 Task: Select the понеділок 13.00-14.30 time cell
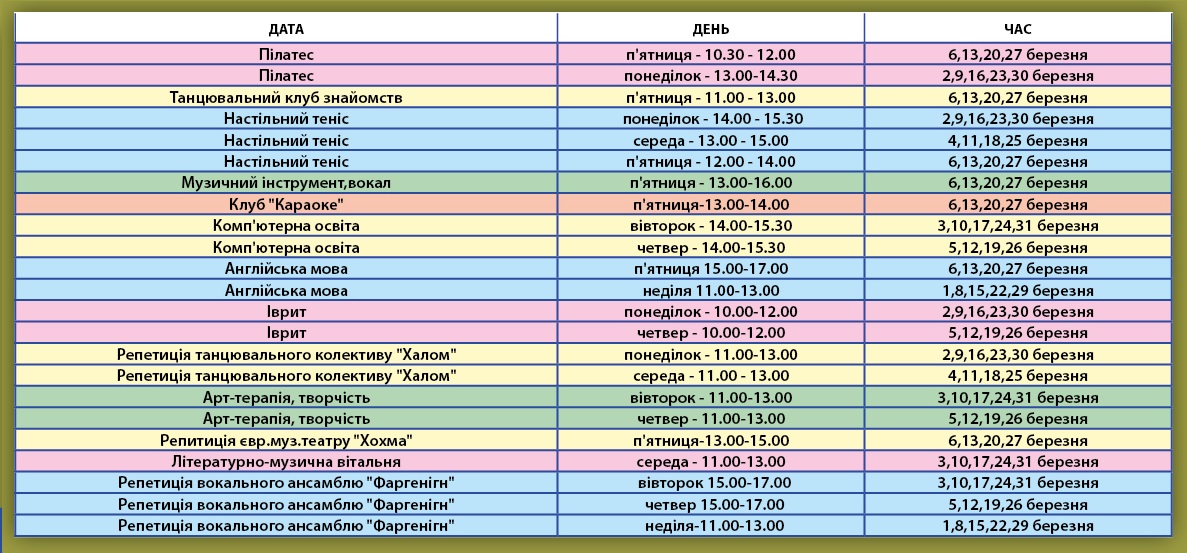tap(710, 75)
